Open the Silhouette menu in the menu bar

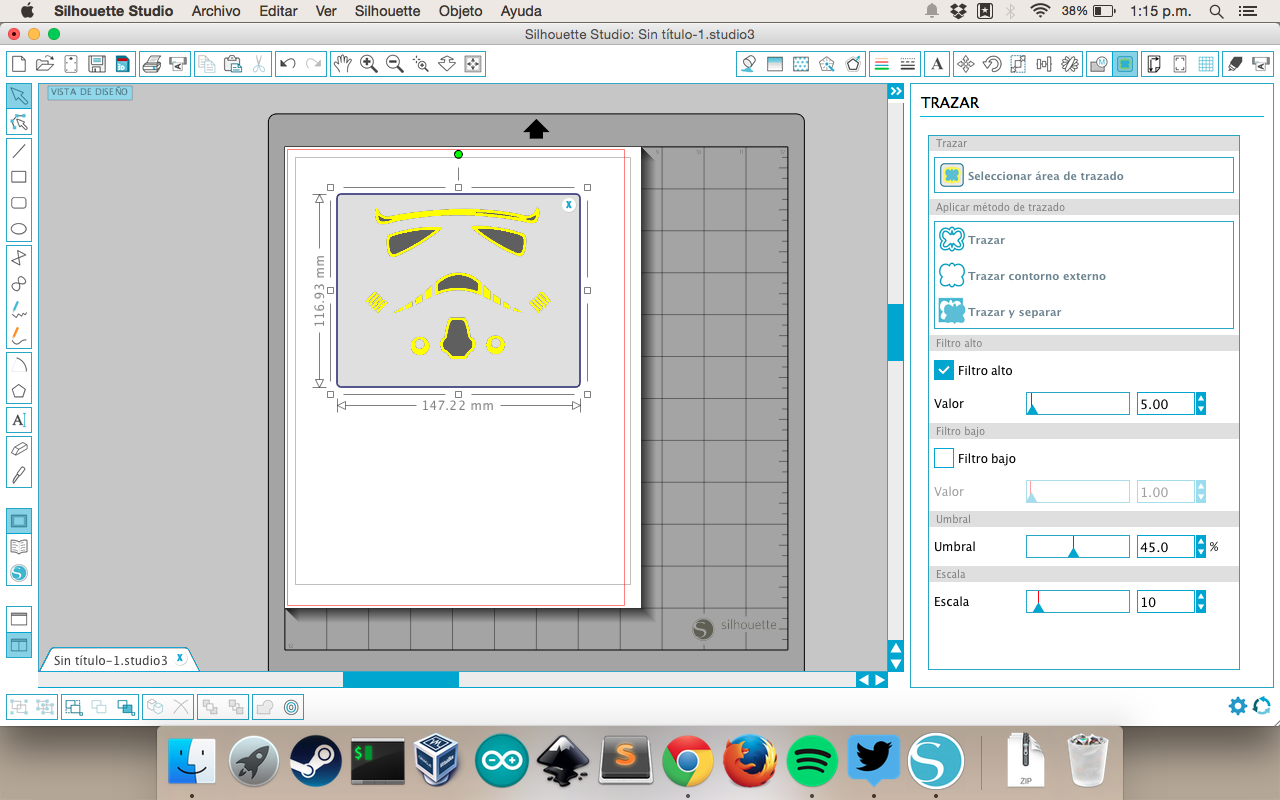(387, 11)
